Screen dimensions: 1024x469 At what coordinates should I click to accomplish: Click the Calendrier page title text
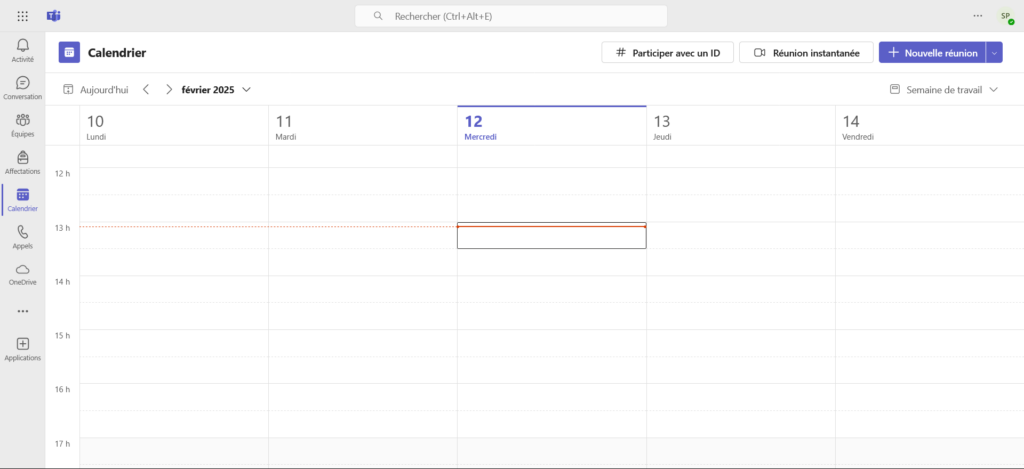(117, 53)
